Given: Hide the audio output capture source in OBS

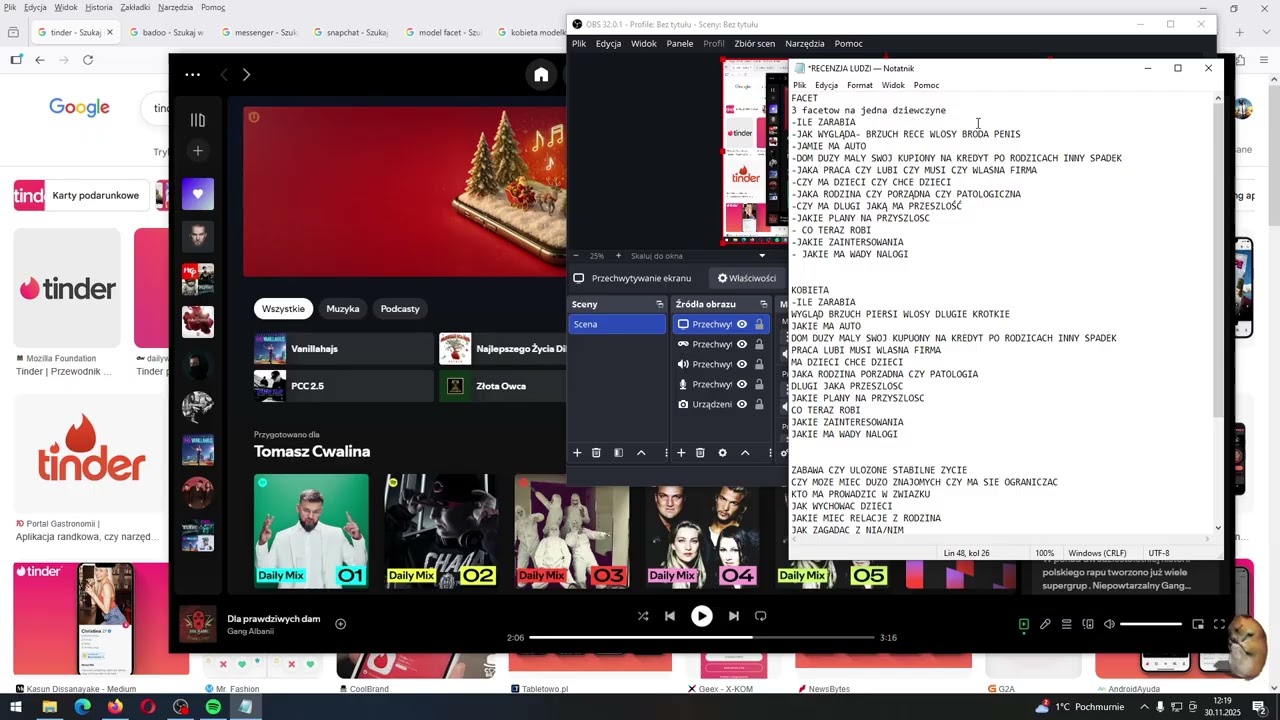Looking at the screenshot, I should pos(742,364).
